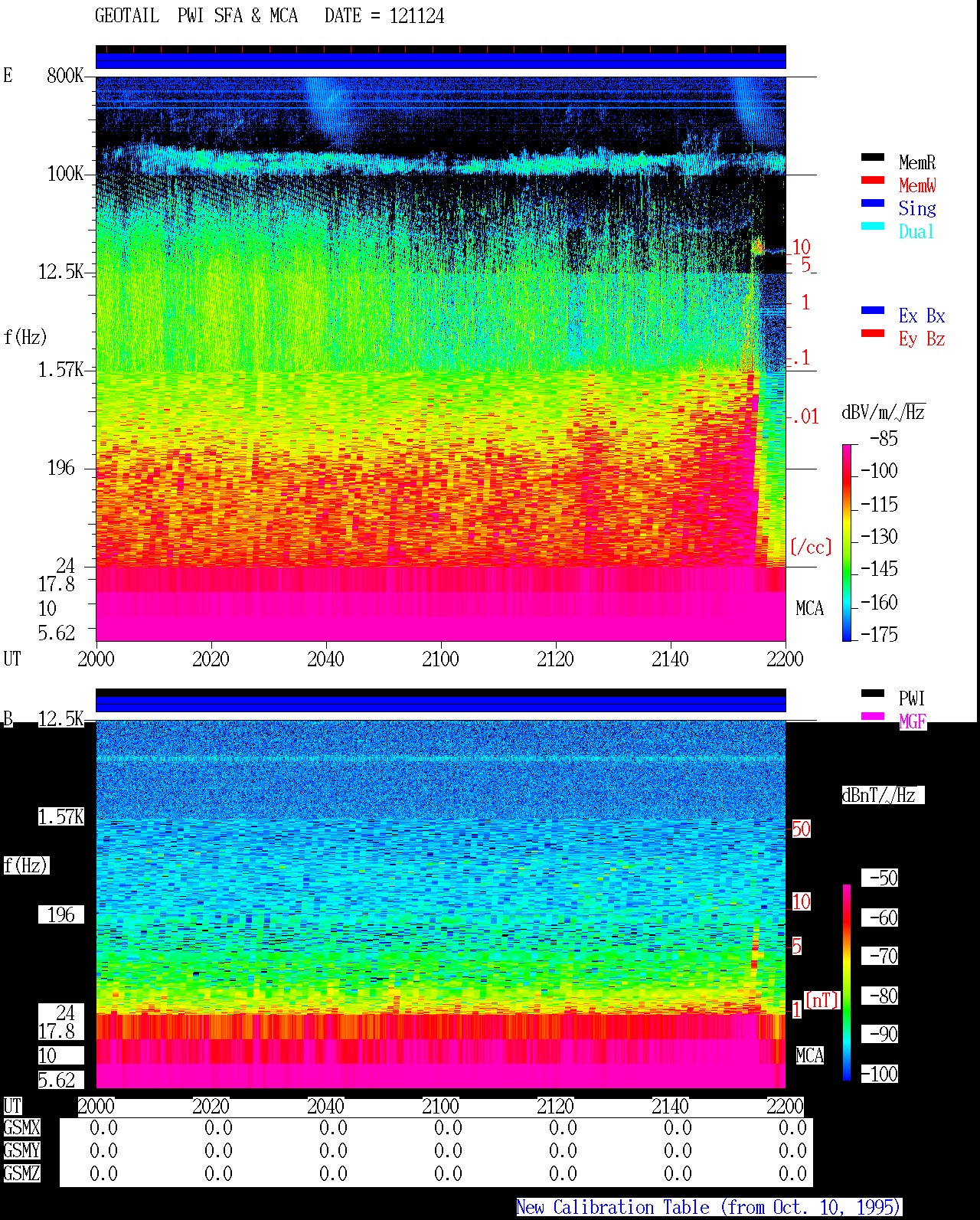Screen dimensions: 980x1220
Task: Click the dBV/m/√Hz unit label
Action: [884, 412]
